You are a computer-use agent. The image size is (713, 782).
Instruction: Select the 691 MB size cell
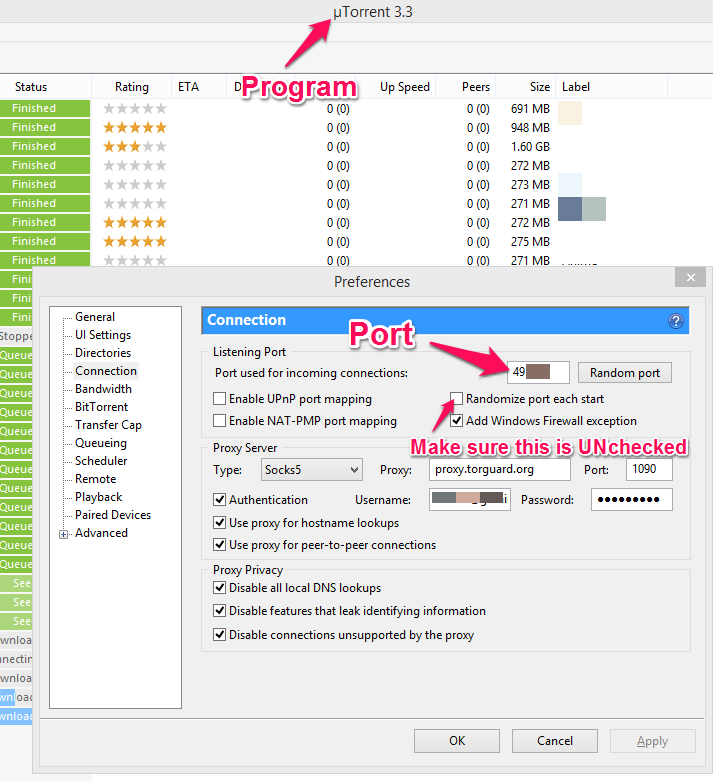[x=530, y=108]
